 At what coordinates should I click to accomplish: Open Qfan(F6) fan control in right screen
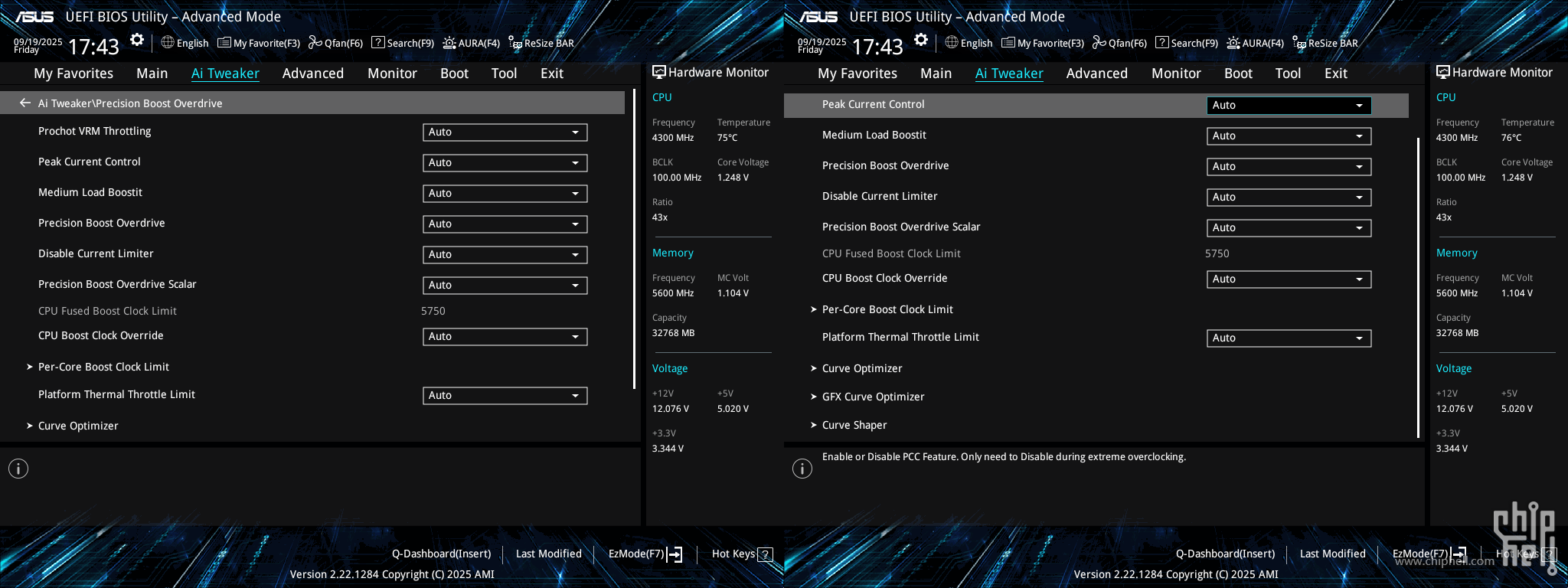tap(1119, 43)
